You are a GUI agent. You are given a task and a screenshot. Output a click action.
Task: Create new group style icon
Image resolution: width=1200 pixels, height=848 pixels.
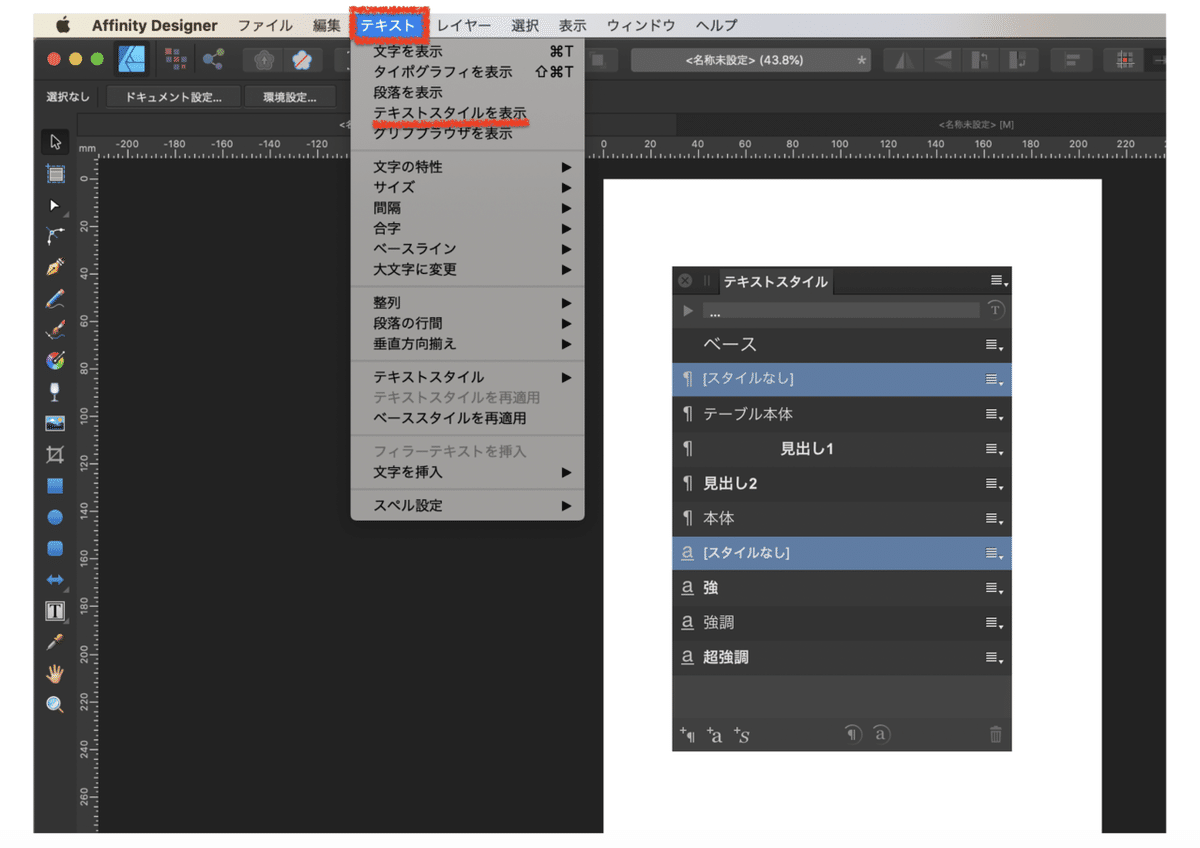tap(741, 736)
